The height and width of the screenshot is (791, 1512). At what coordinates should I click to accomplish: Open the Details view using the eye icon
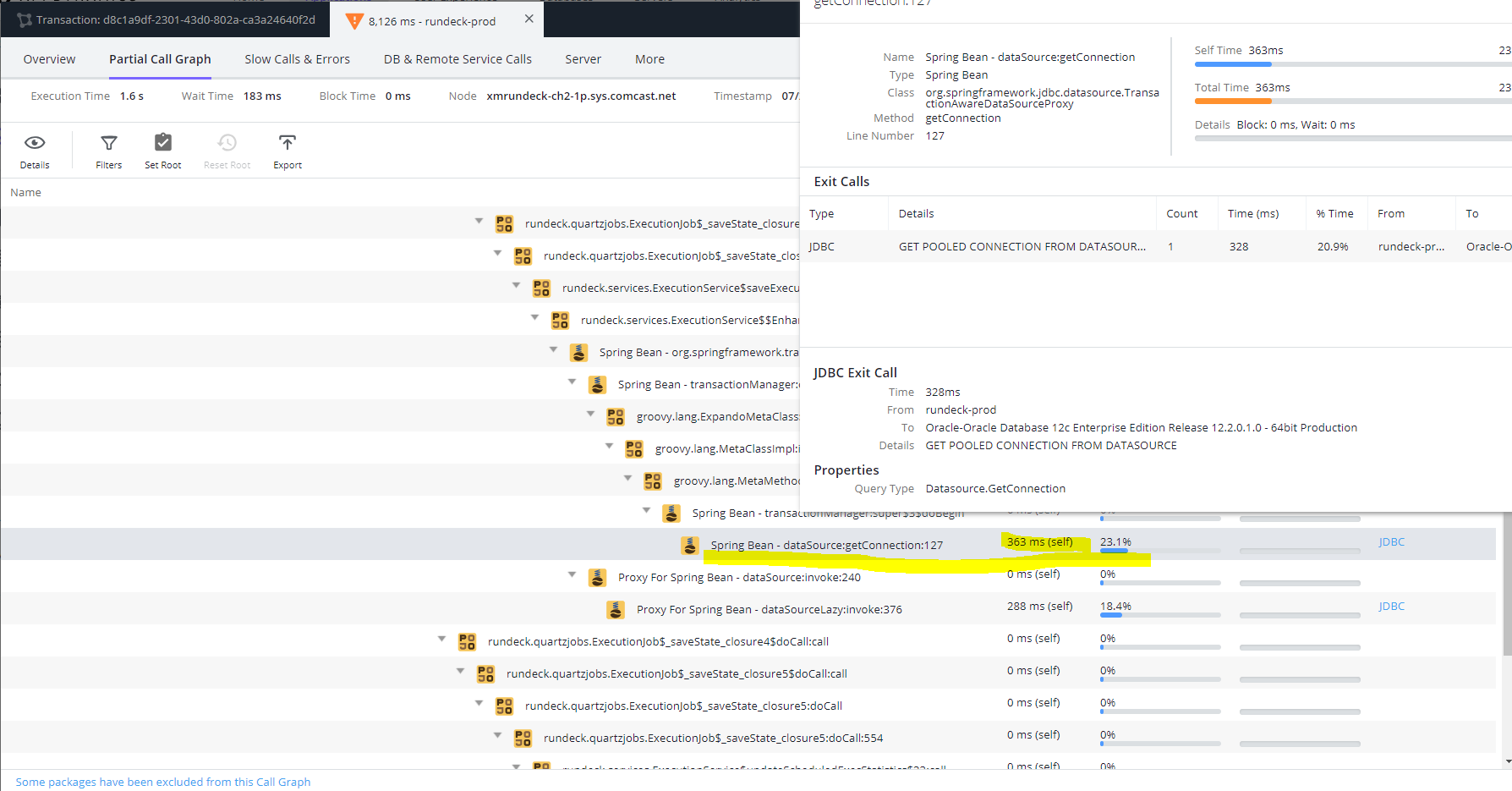click(x=35, y=151)
